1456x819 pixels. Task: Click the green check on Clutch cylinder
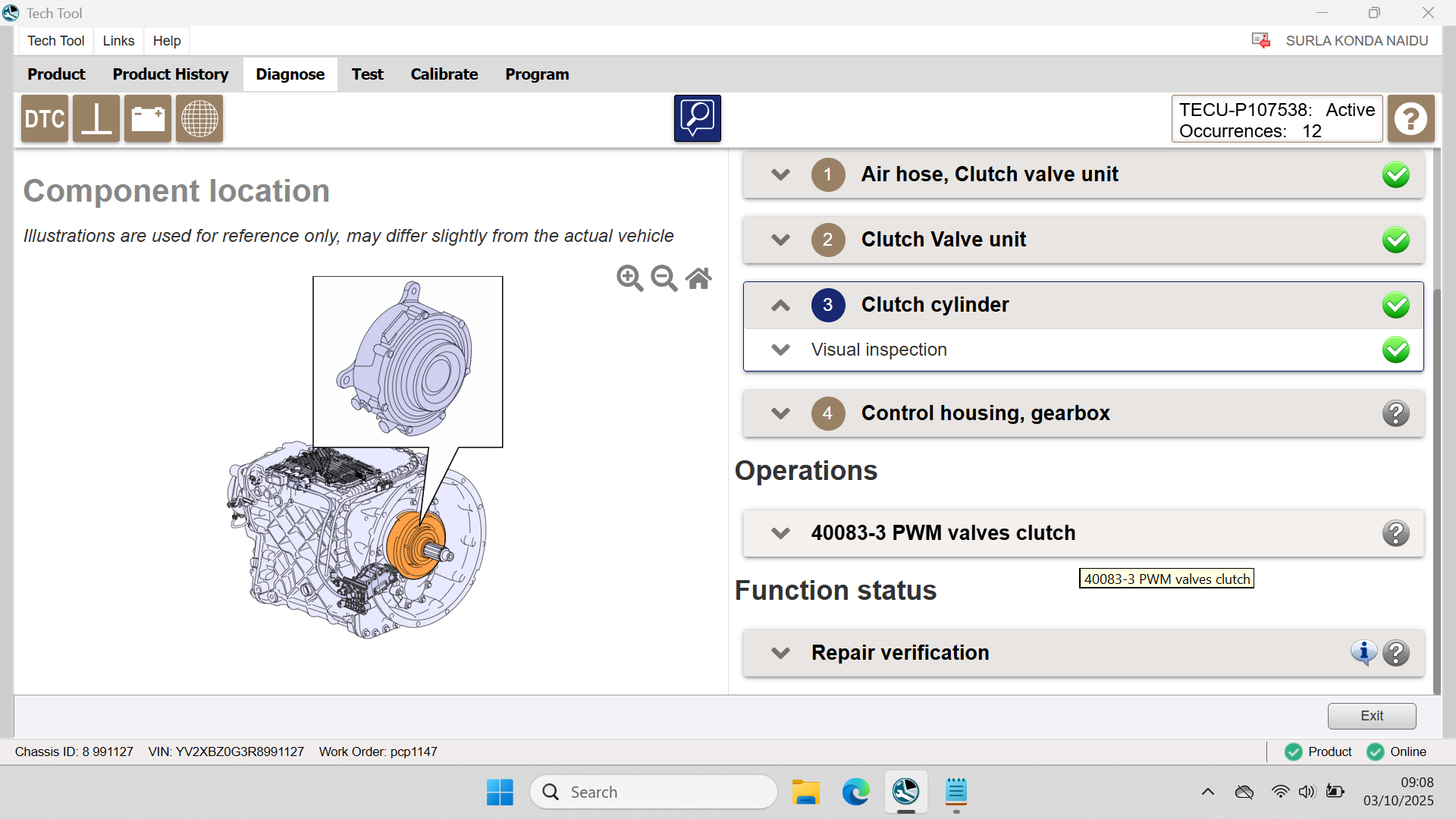point(1395,305)
